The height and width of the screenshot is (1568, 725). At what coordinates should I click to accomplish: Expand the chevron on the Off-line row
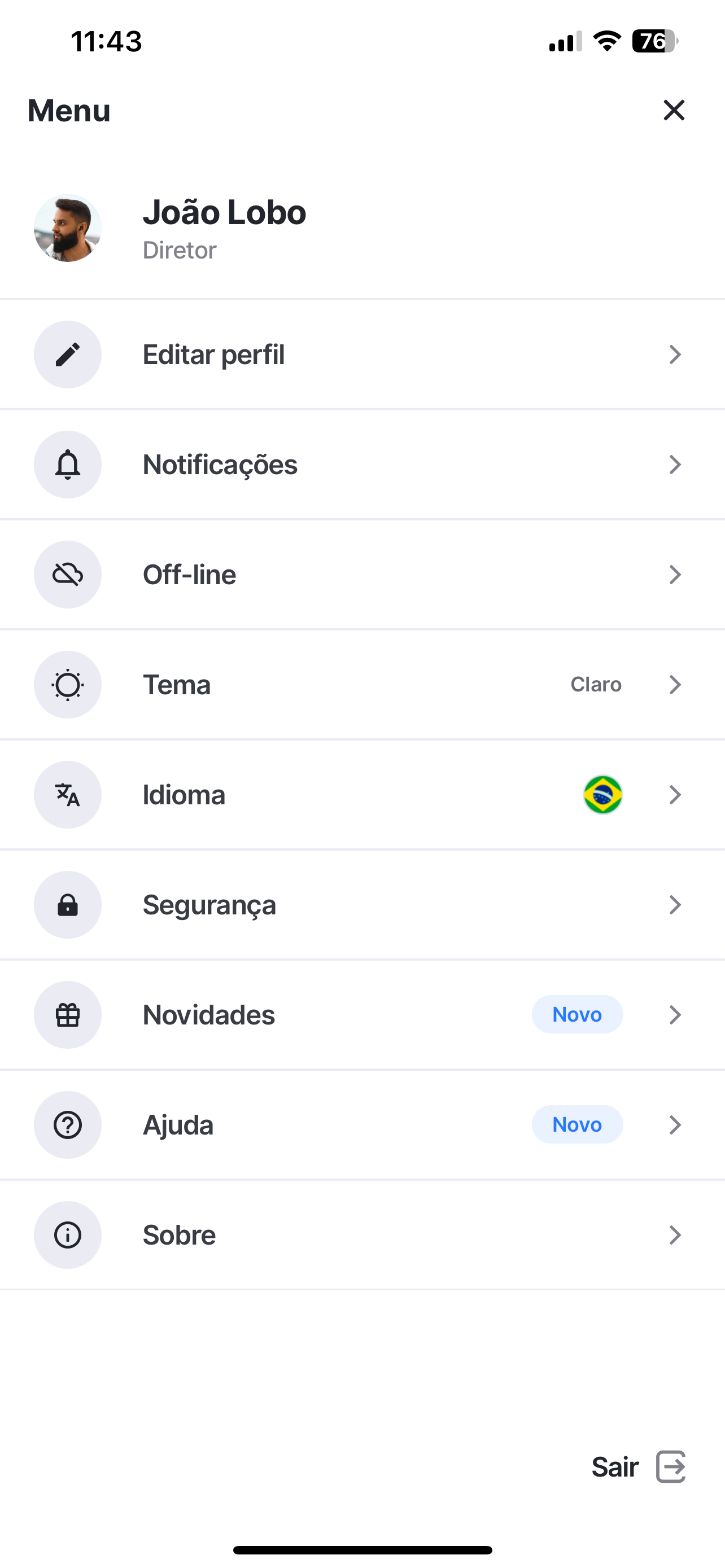tap(675, 575)
